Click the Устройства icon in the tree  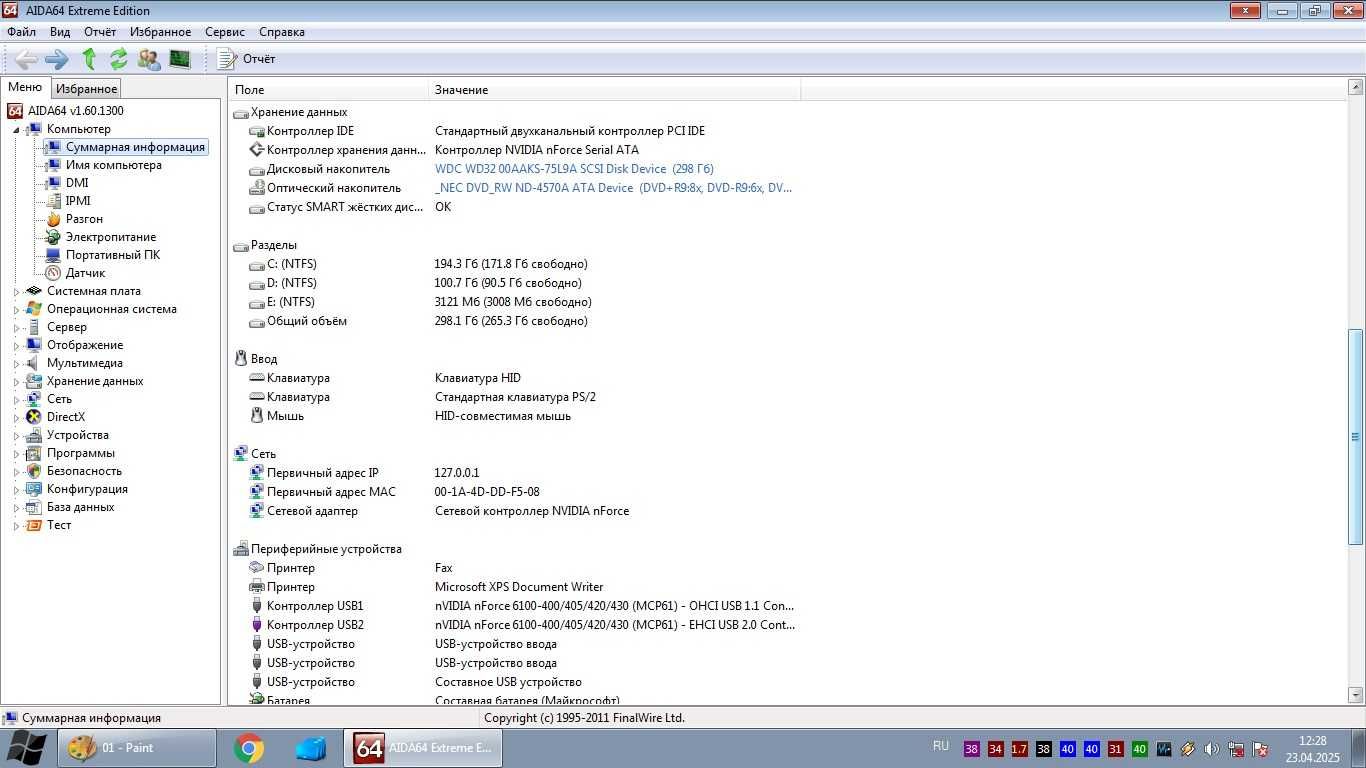[x=34, y=435]
